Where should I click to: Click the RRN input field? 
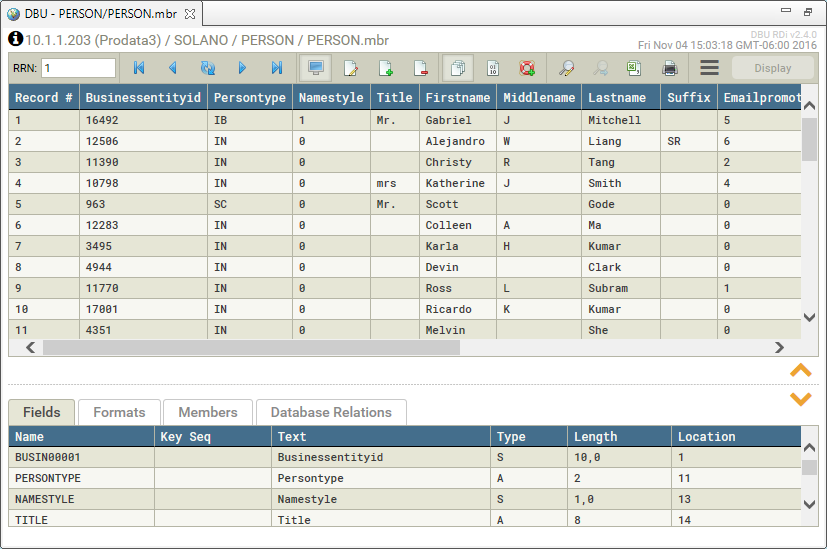pyautogui.click(x=78, y=68)
